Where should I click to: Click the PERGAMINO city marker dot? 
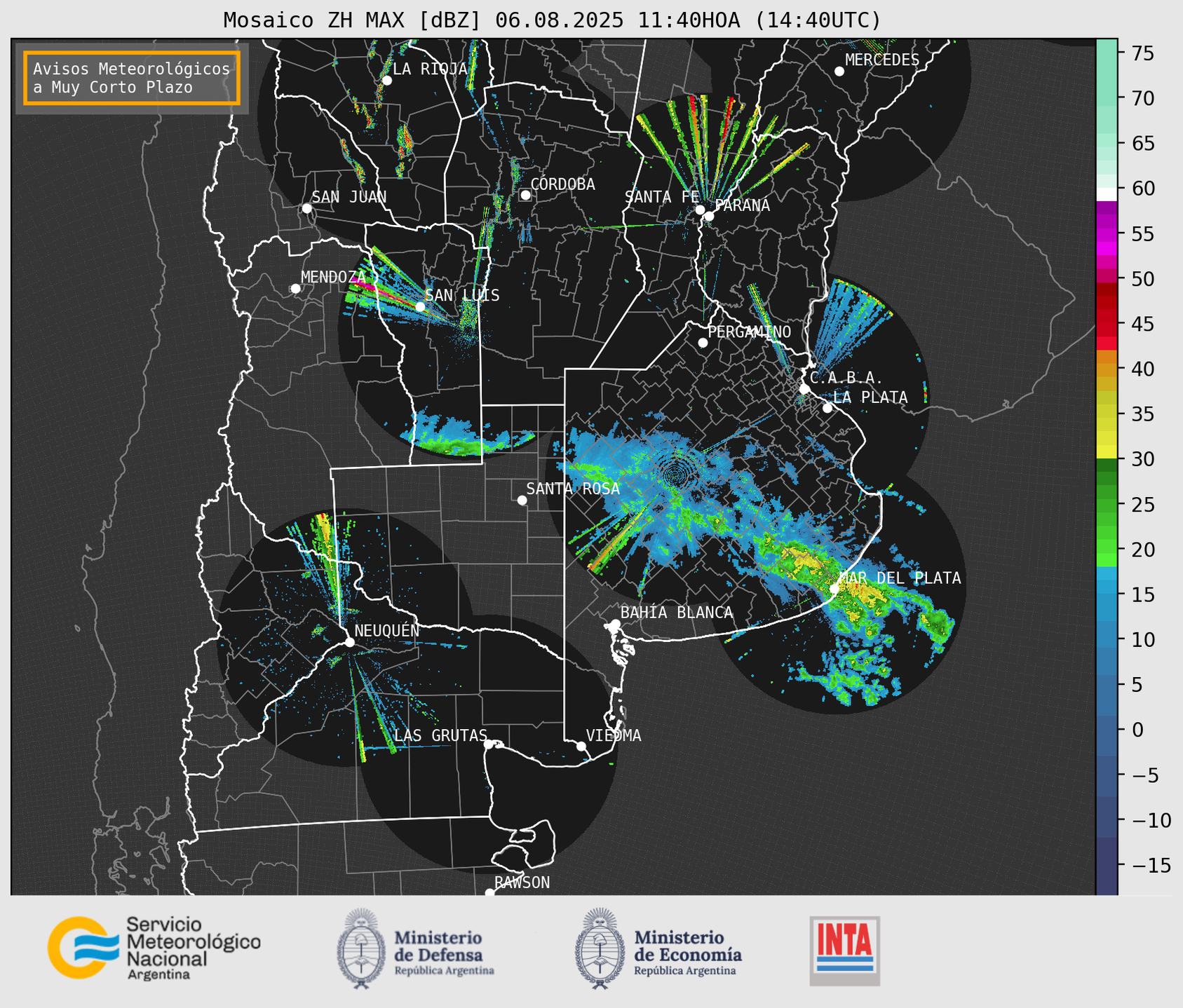(703, 343)
